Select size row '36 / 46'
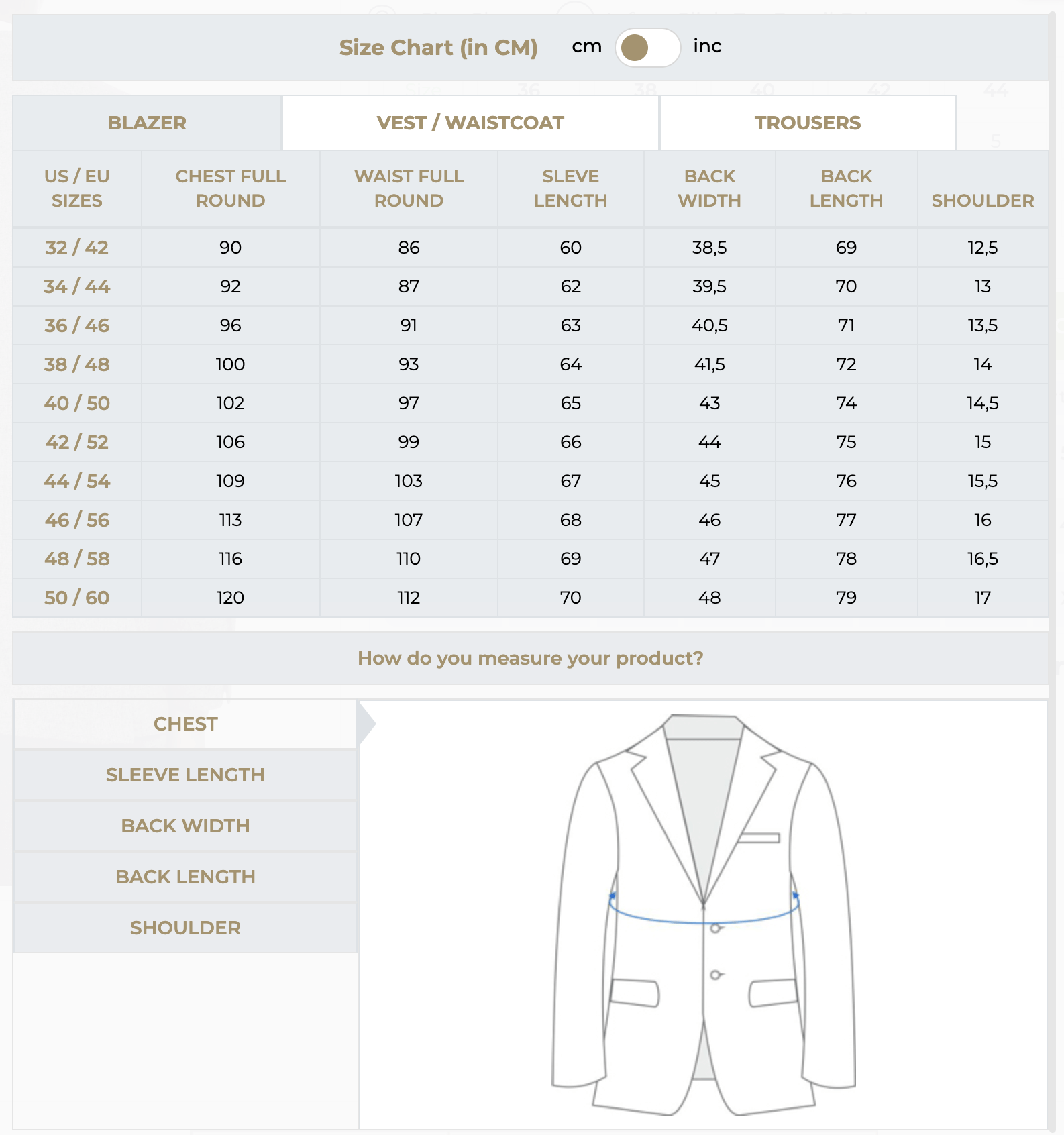This screenshot has width=1064, height=1135. click(x=531, y=325)
